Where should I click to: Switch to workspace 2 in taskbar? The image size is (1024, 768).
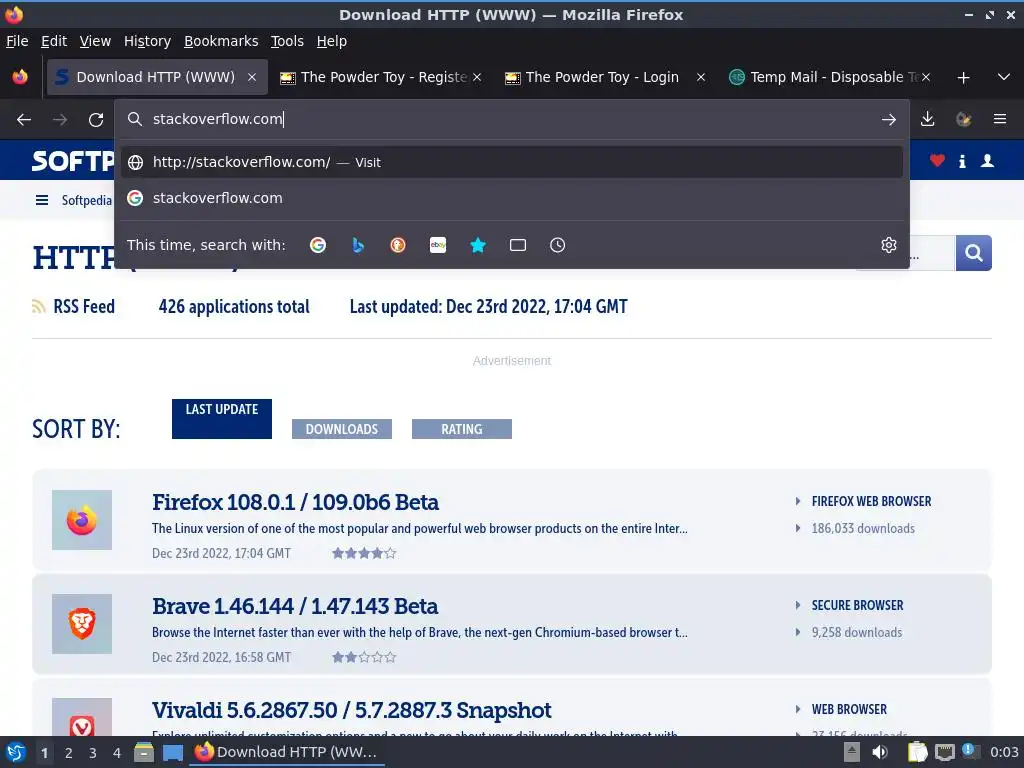69,753
